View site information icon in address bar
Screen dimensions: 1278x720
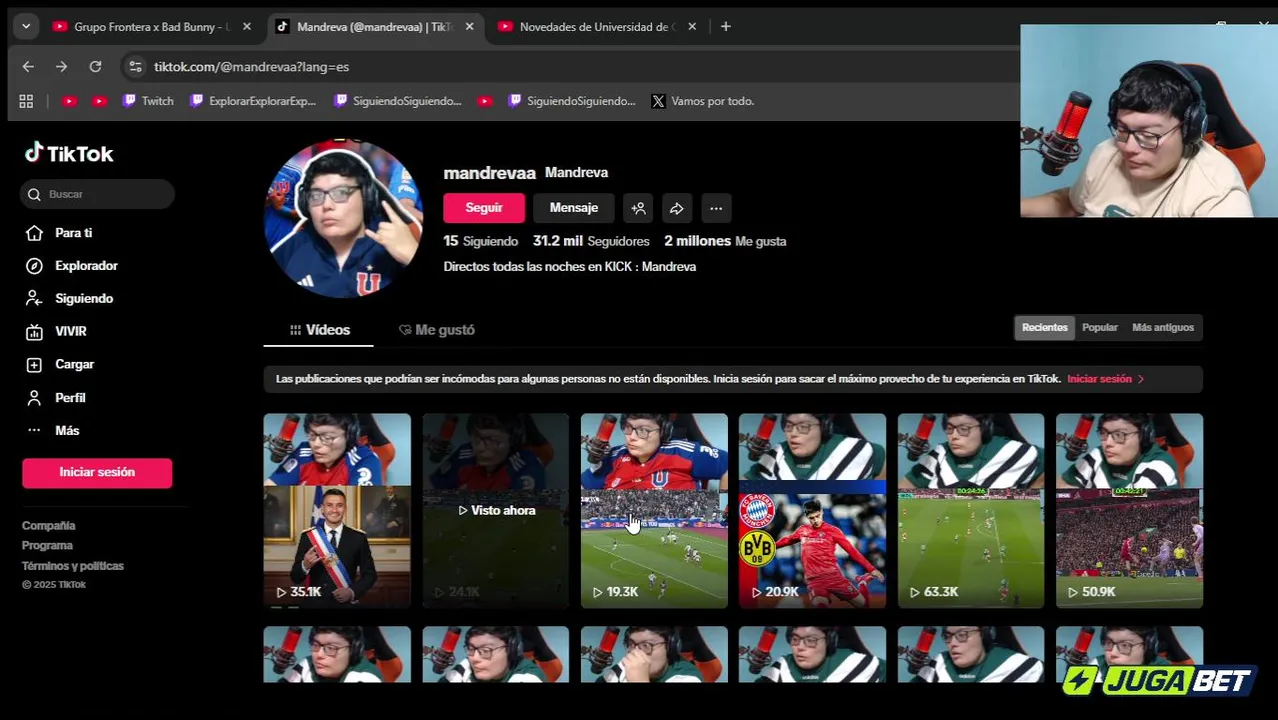[135, 66]
